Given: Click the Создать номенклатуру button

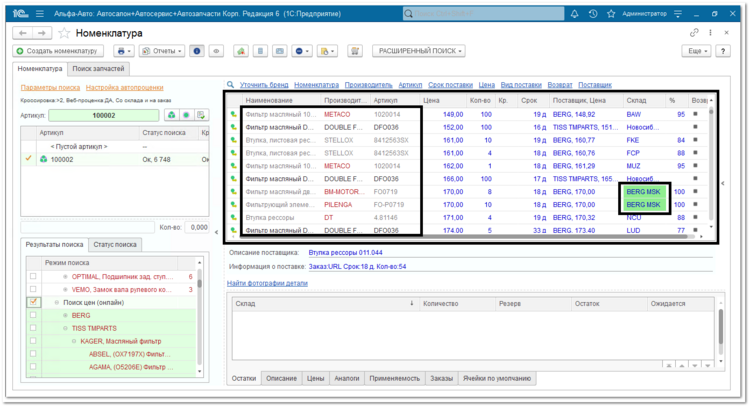Looking at the screenshot, I should (x=57, y=51).
